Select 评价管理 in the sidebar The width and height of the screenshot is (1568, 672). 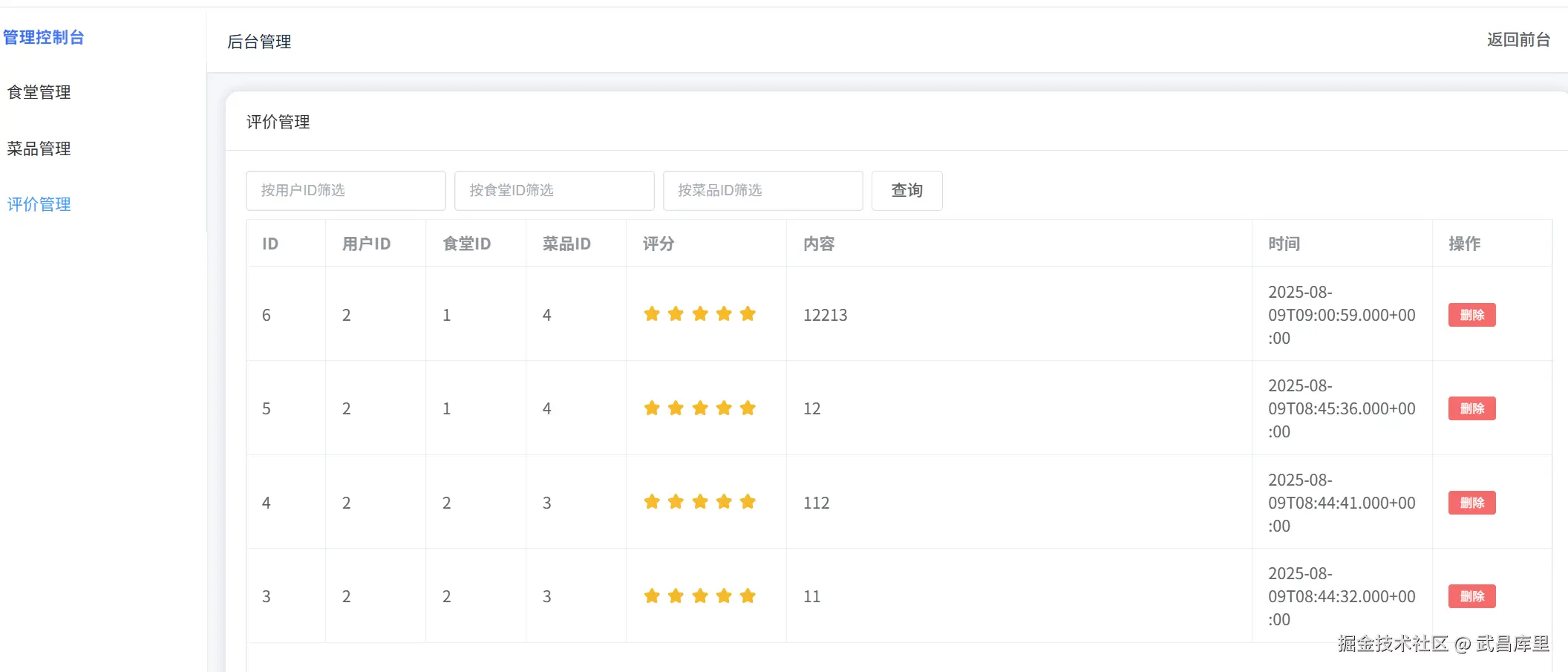coord(39,204)
